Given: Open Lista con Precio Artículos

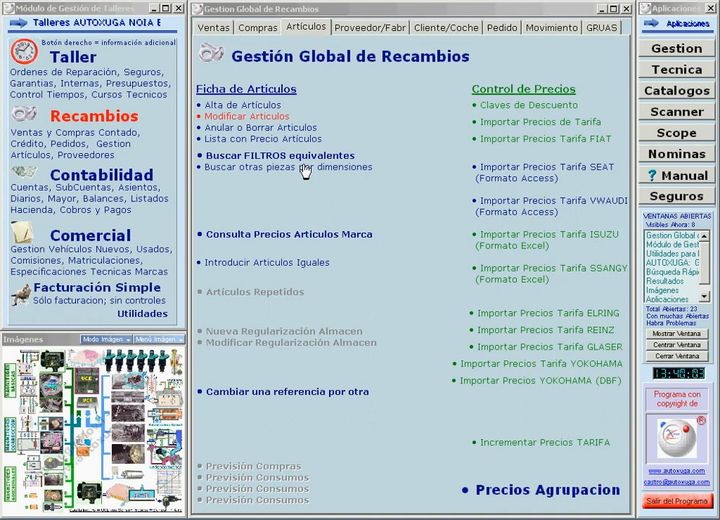Looking at the screenshot, I should point(263,139).
